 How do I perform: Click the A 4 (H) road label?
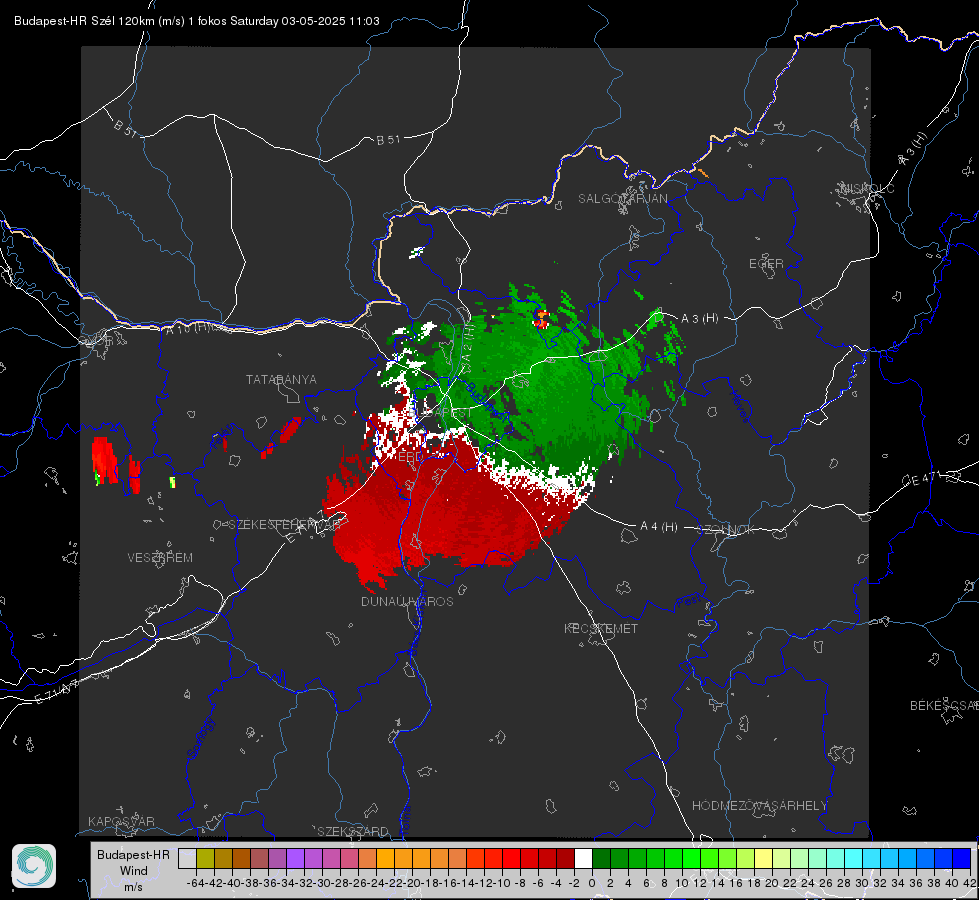tap(659, 527)
